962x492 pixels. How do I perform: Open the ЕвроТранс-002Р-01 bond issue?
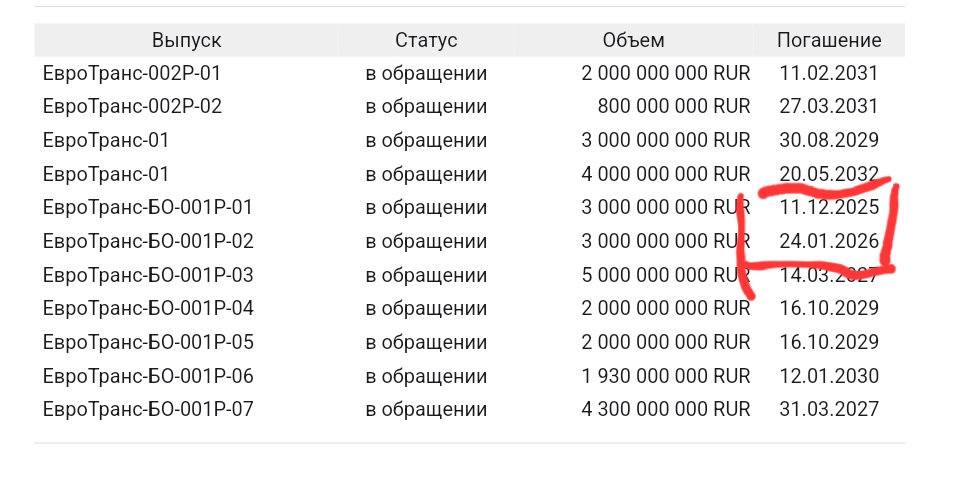[x=132, y=73]
